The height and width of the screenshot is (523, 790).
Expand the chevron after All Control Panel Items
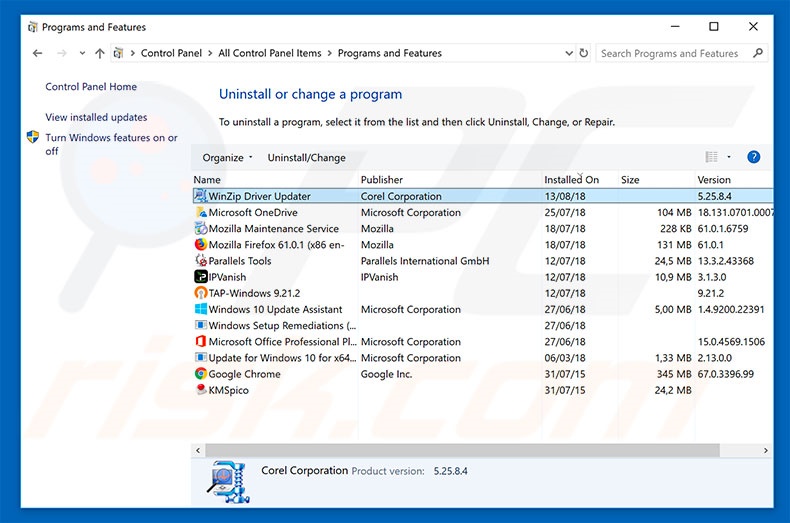330,53
